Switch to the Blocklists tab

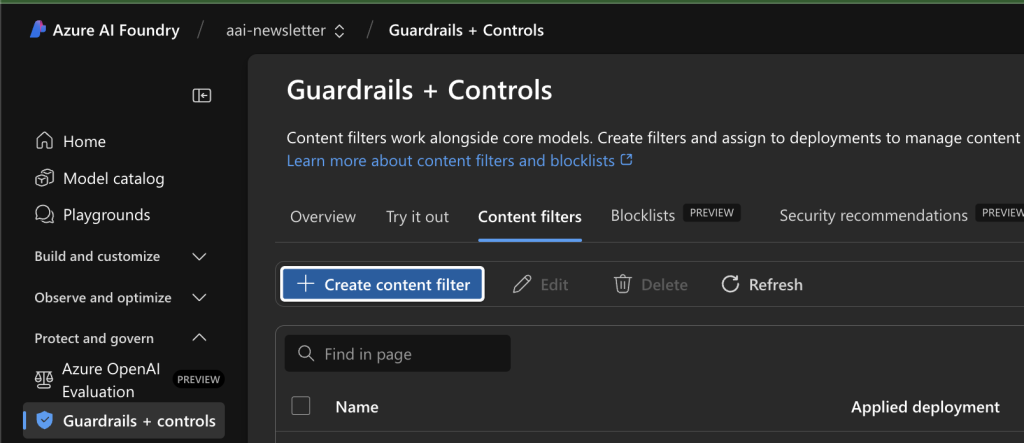tap(643, 216)
